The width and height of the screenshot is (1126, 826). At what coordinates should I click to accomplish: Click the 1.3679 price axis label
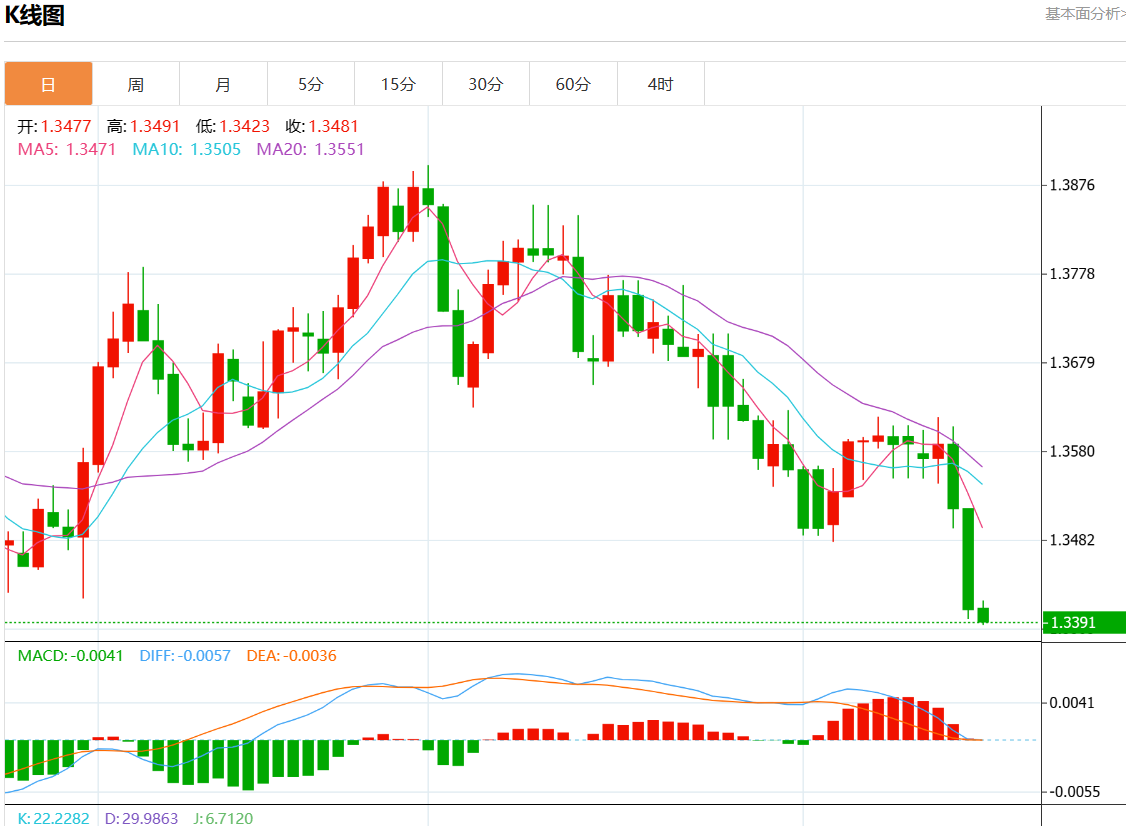pyautogui.click(x=1072, y=363)
